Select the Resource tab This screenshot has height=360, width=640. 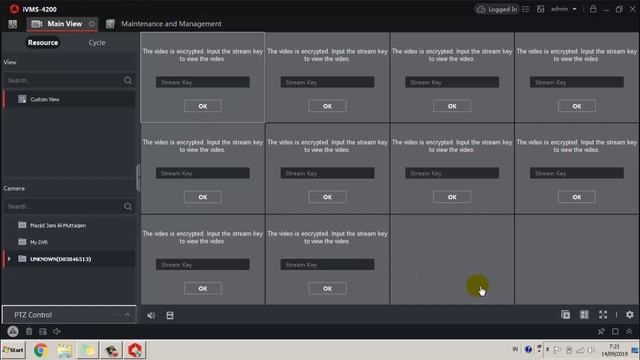pyautogui.click(x=43, y=42)
